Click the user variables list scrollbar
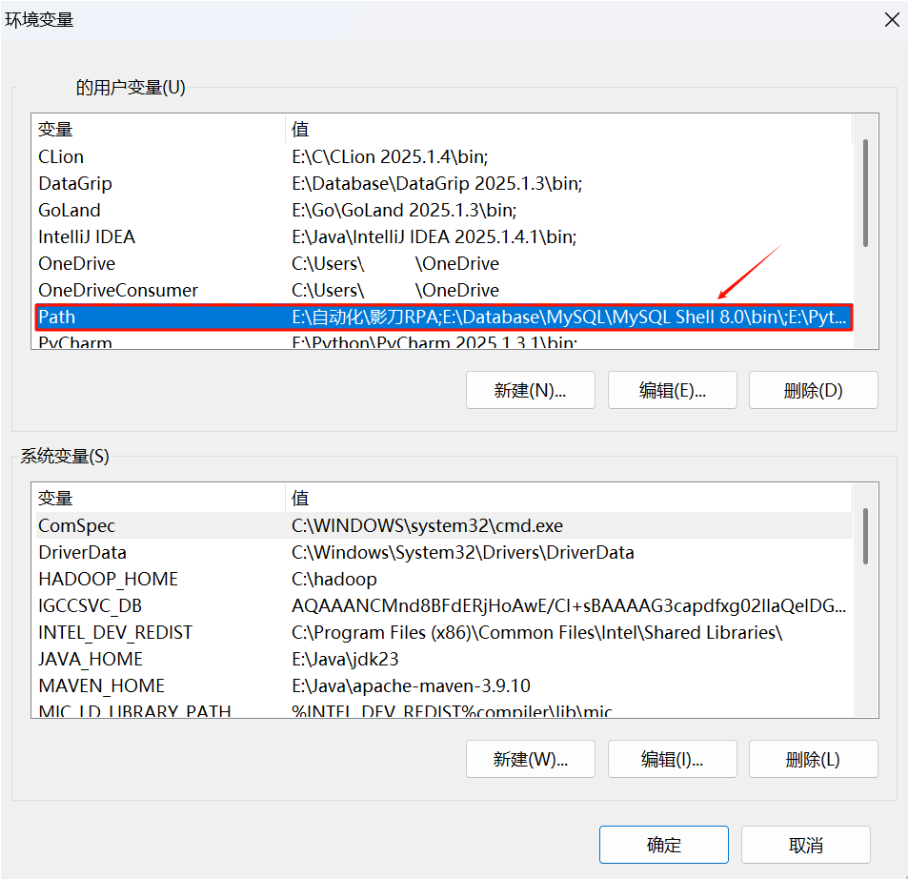Screen dimensions: 908x879 point(866,192)
